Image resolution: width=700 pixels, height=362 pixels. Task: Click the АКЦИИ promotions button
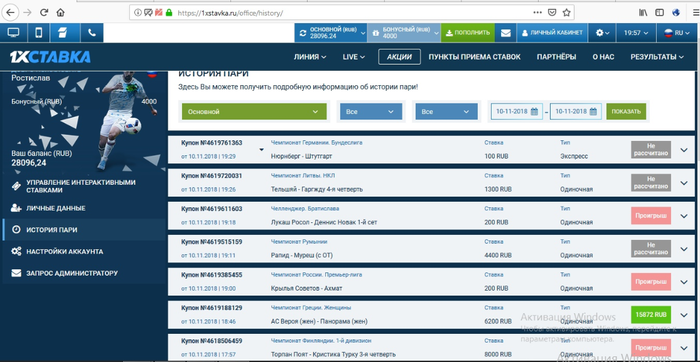tap(399, 57)
